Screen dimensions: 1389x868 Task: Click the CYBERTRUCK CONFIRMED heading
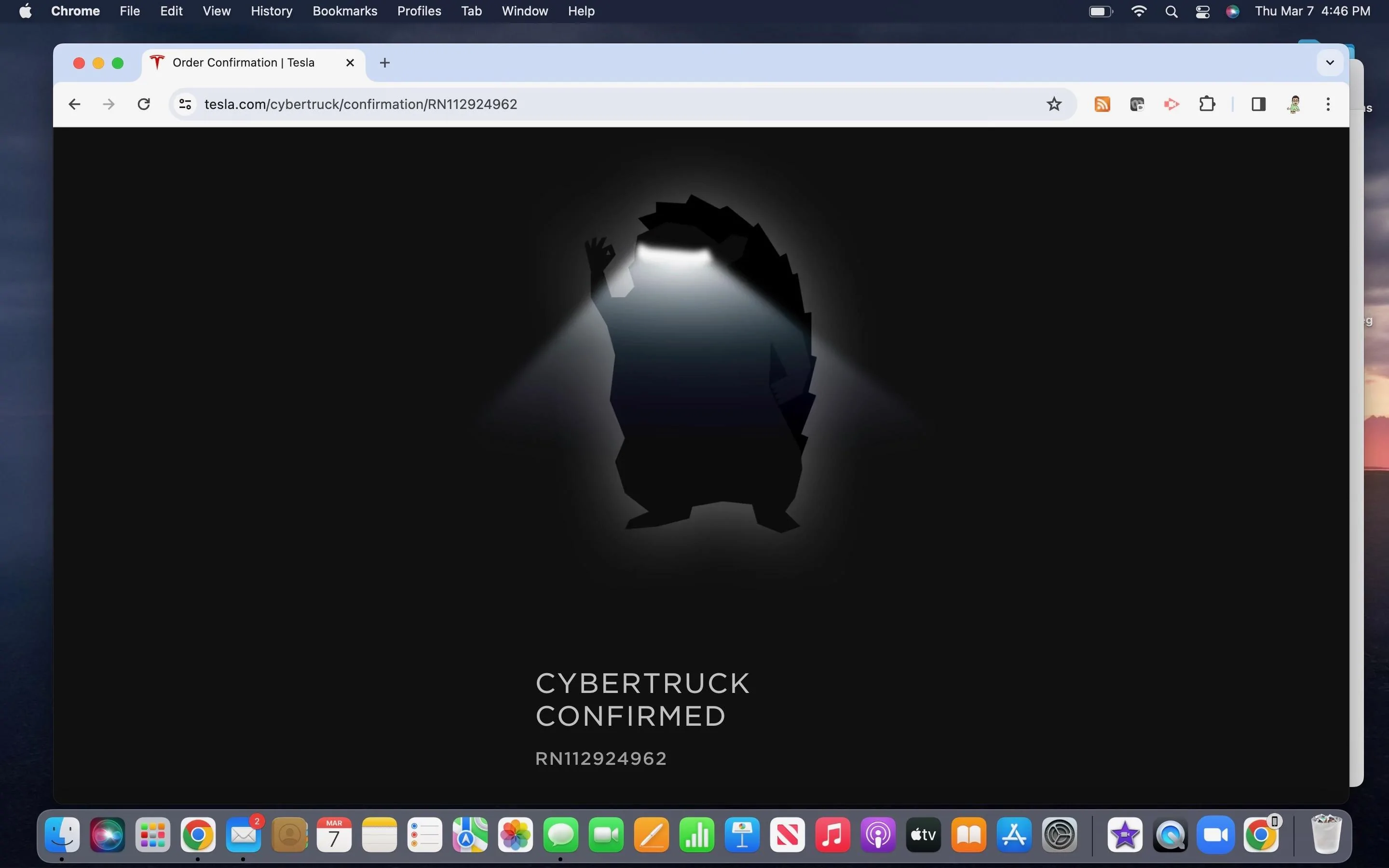tap(642, 700)
